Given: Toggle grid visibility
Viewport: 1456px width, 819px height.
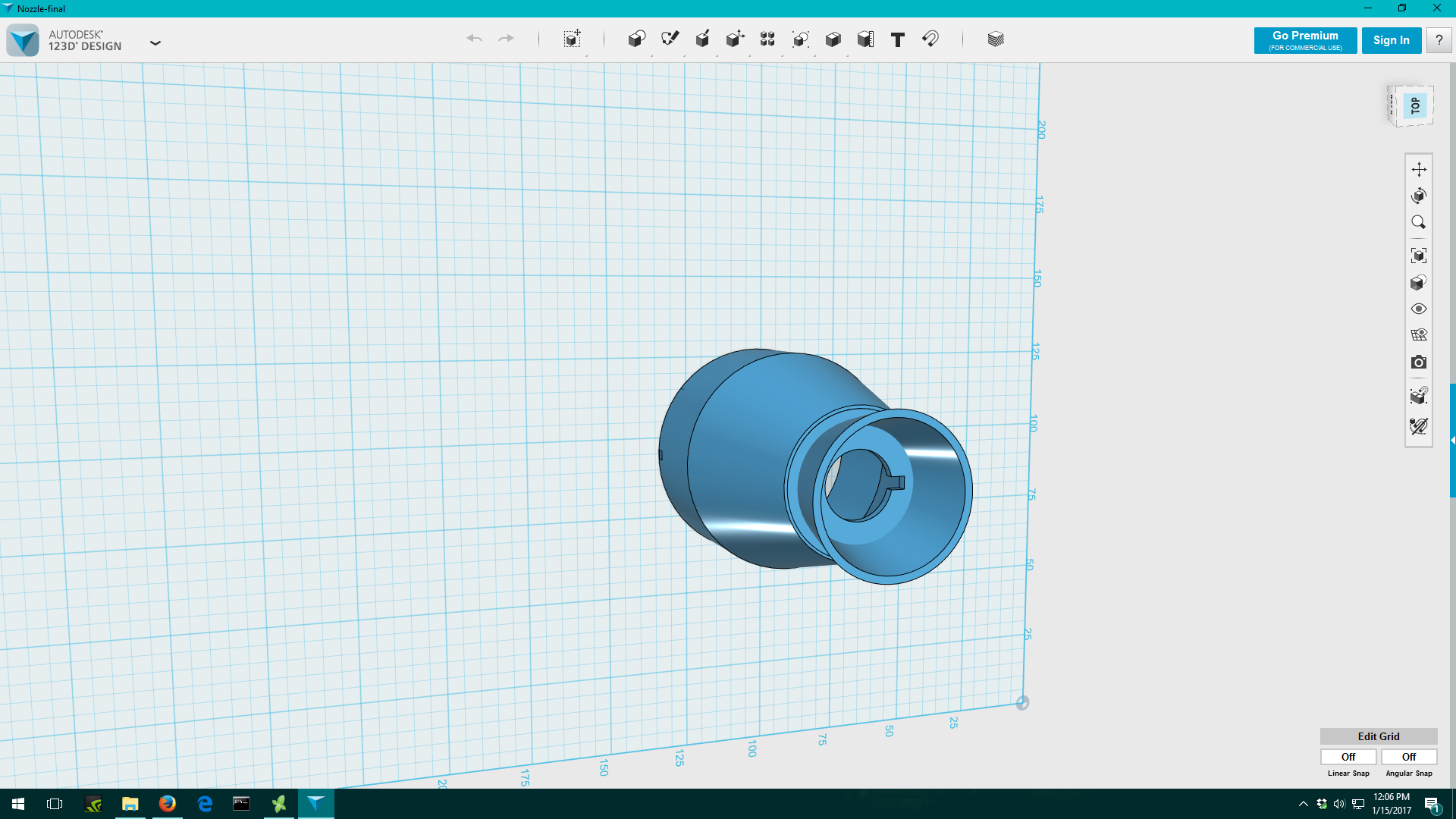Looking at the screenshot, I should [1418, 335].
